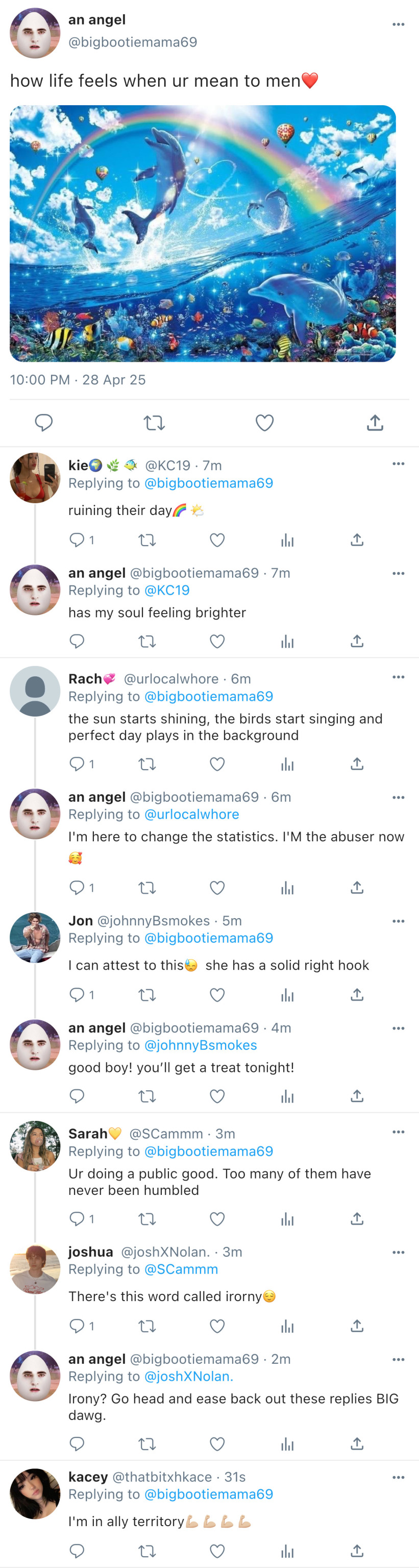Open more options menu on Rach's reply
This screenshot has height=1568, width=419.
398,677
